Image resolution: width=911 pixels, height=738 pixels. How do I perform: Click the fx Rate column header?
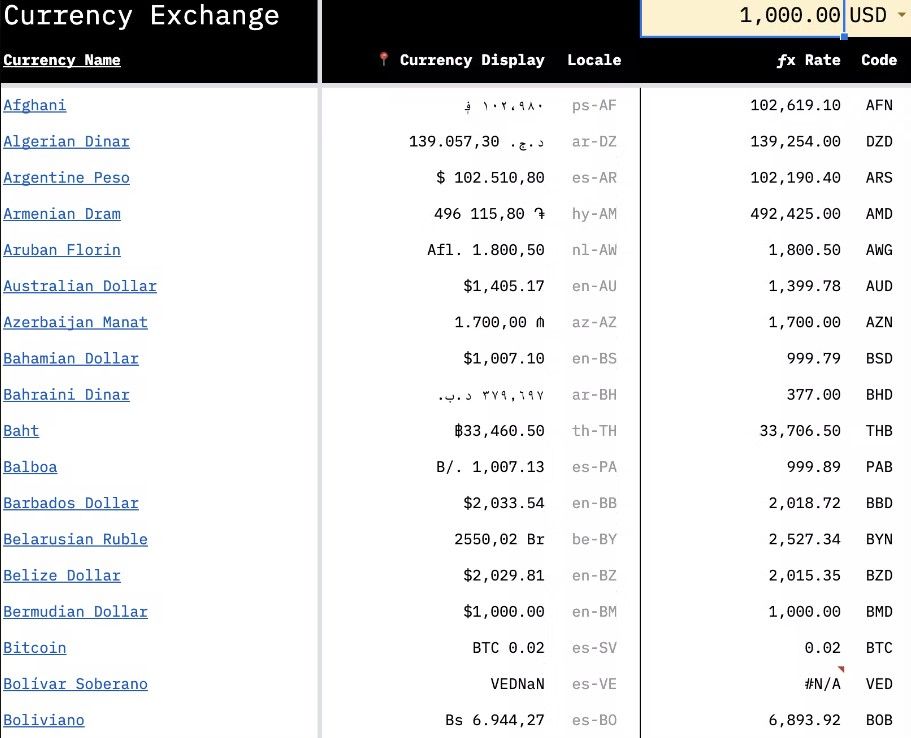808,60
